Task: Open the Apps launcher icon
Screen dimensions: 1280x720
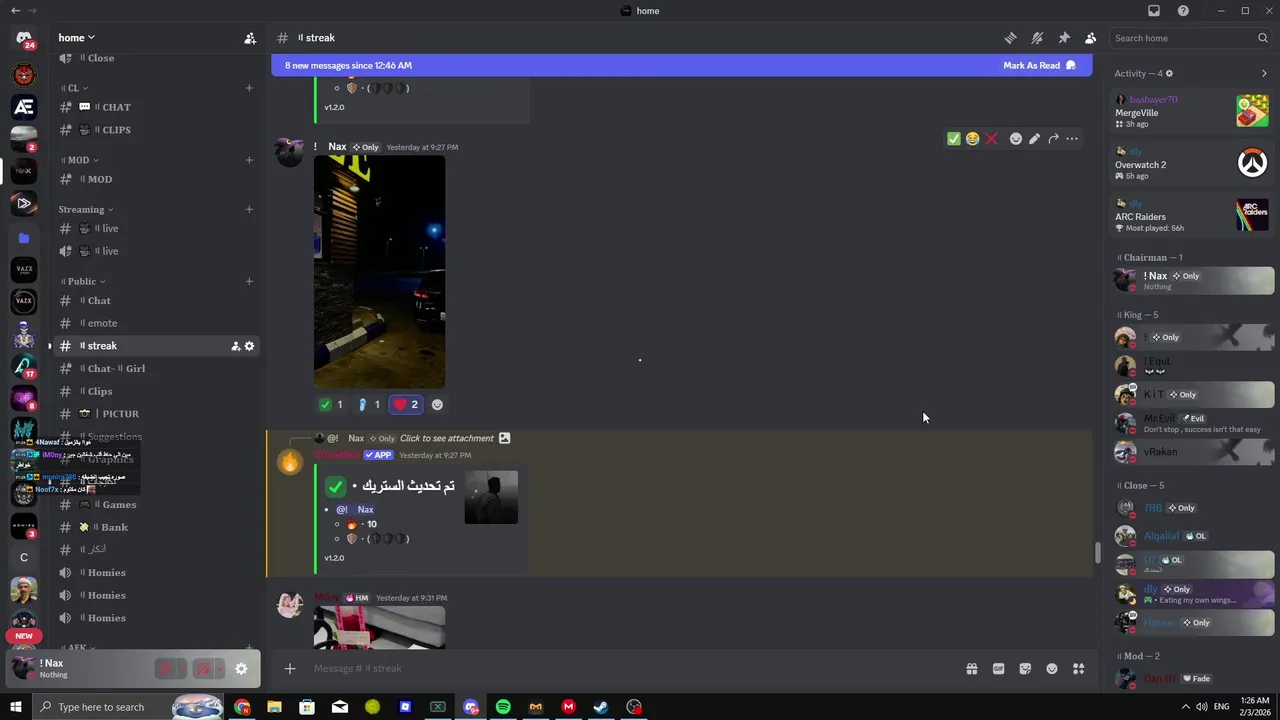Action: pyautogui.click(x=1079, y=669)
